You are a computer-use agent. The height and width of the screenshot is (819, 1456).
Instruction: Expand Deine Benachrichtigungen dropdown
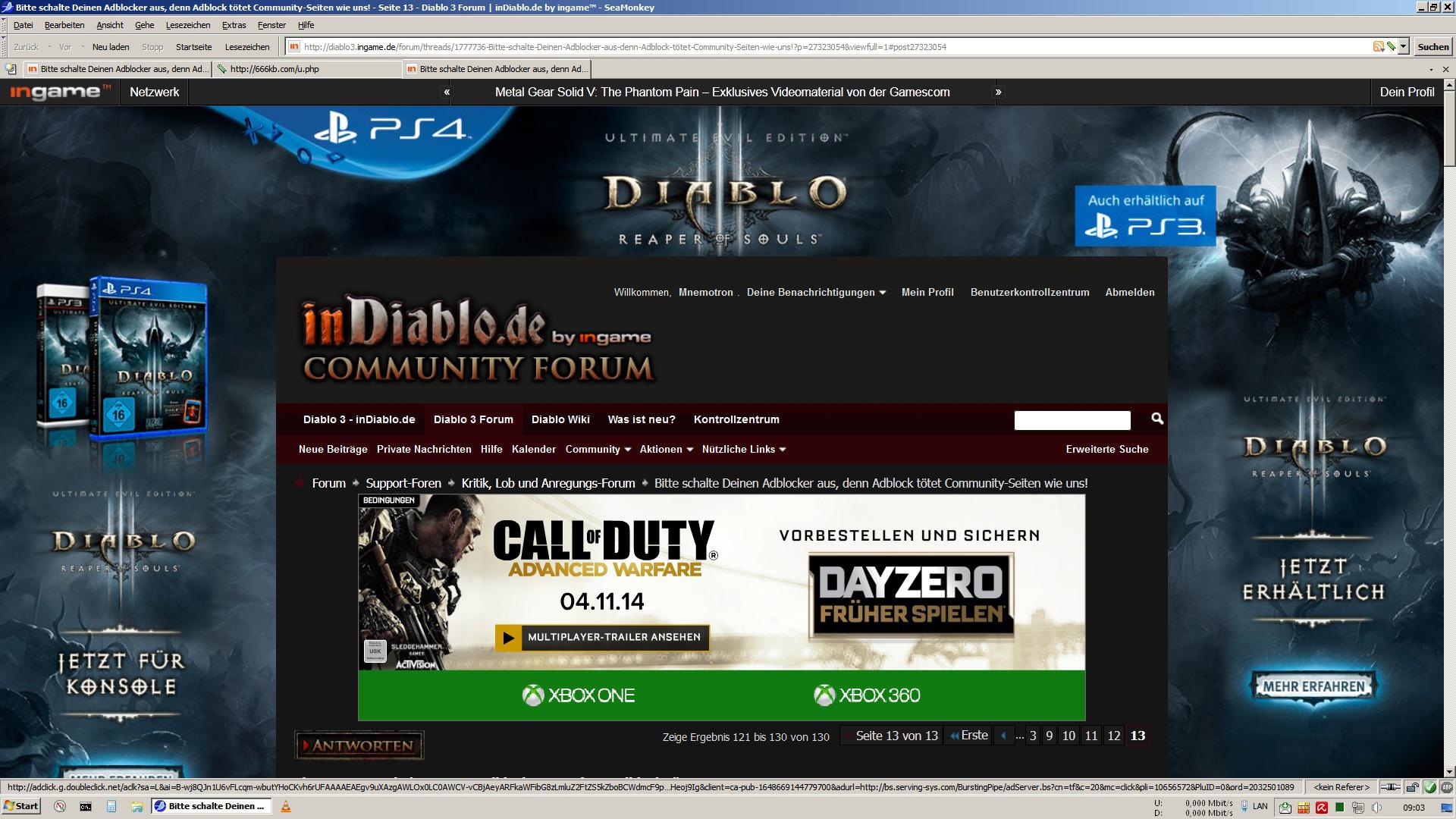(816, 292)
